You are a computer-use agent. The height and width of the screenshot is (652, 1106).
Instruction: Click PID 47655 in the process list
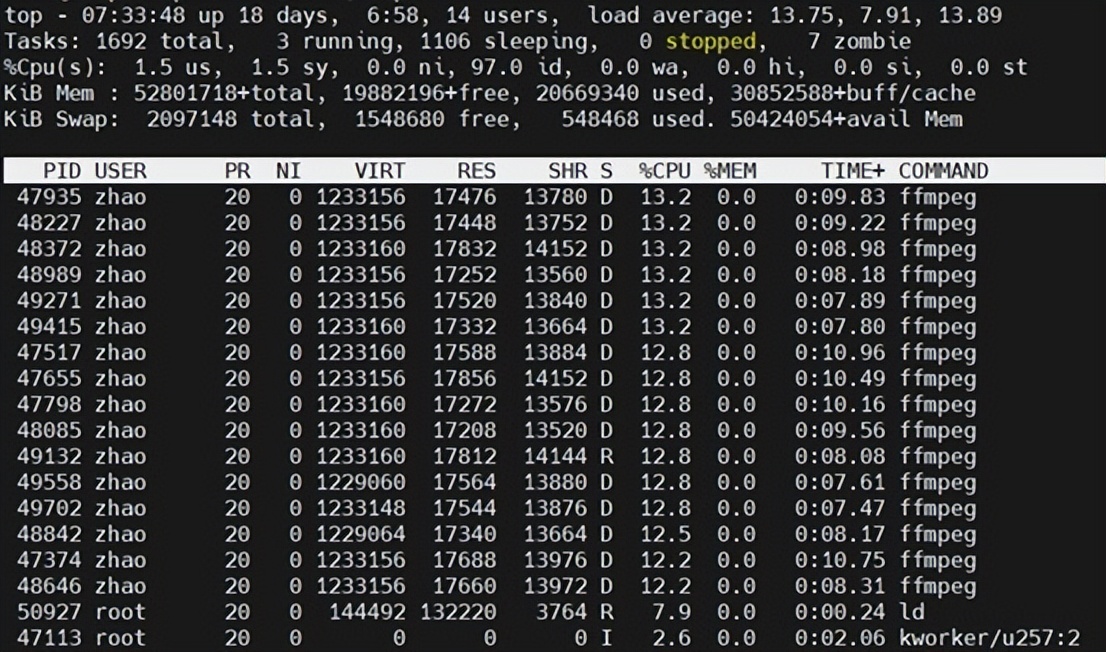(49, 378)
